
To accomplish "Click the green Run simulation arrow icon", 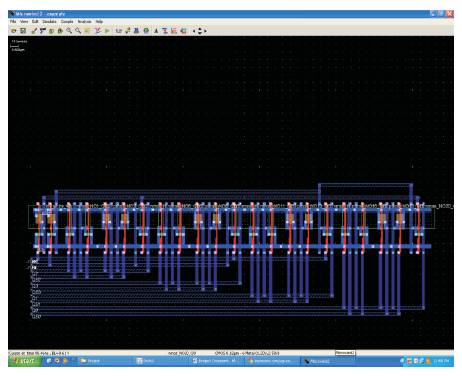I will tap(107, 31).
